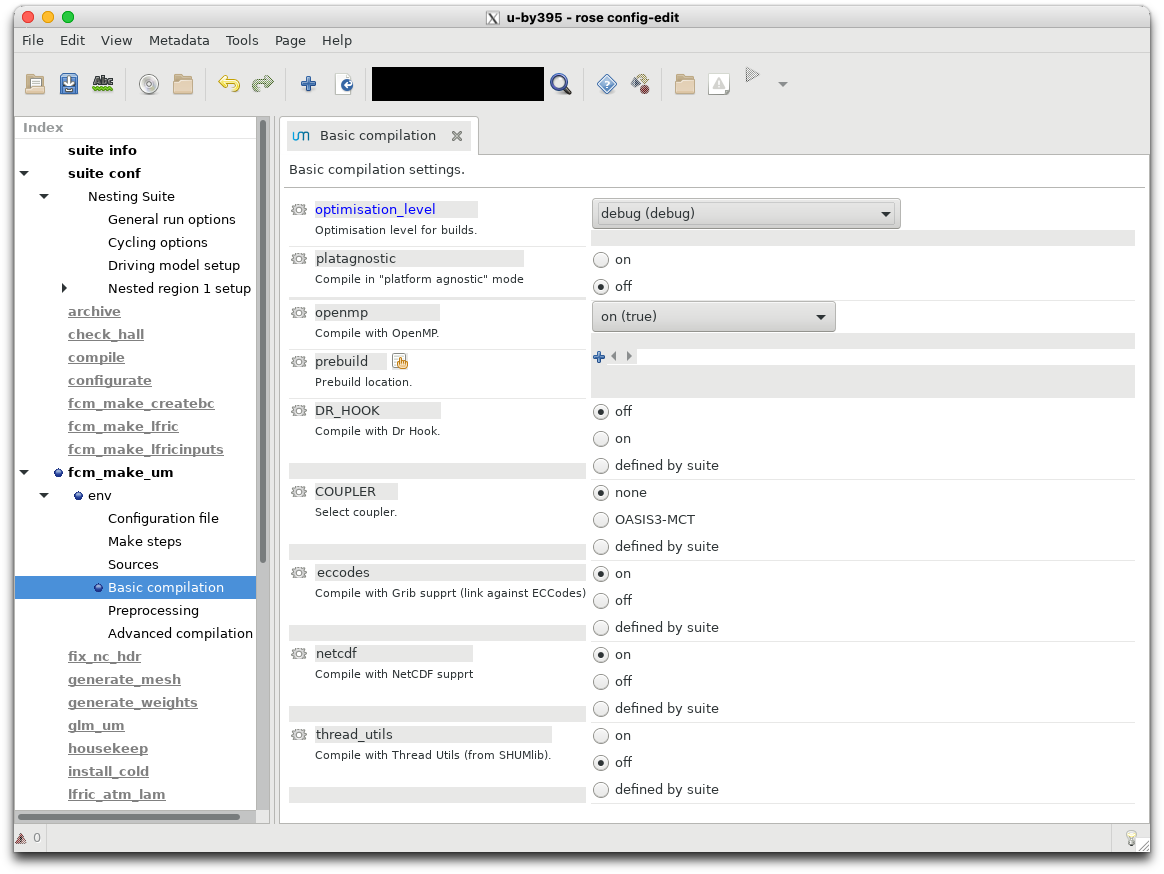Click the spell check Abc icon
1164x874 pixels.
coord(102,85)
